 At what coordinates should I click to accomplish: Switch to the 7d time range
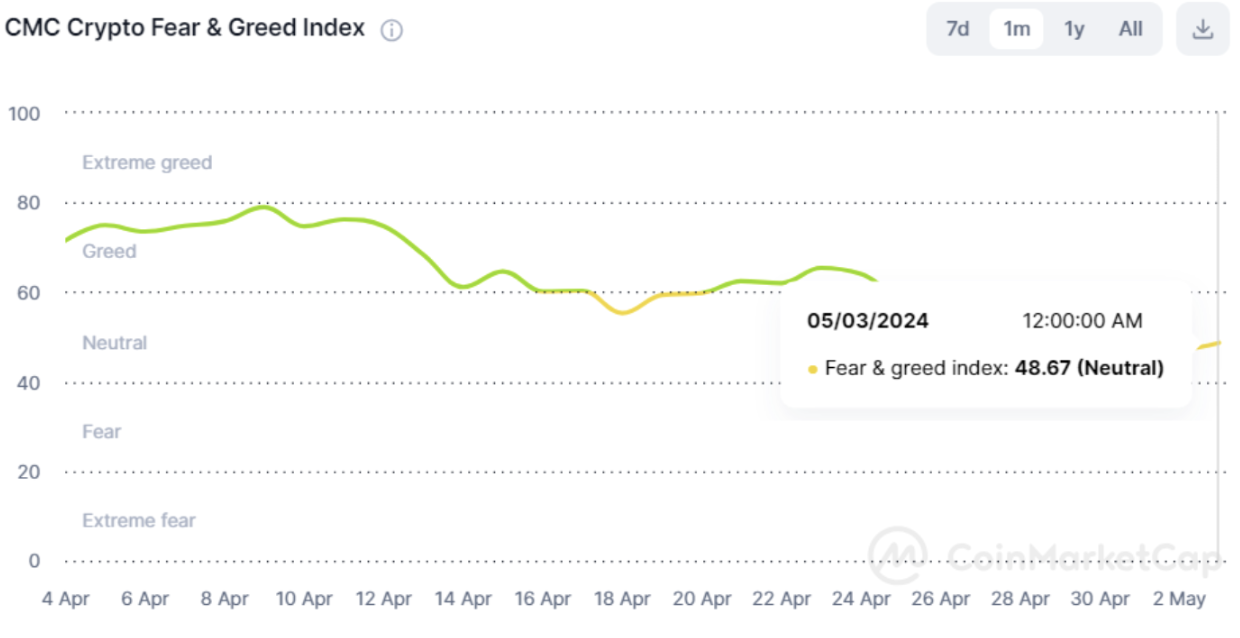tap(958, 29)
